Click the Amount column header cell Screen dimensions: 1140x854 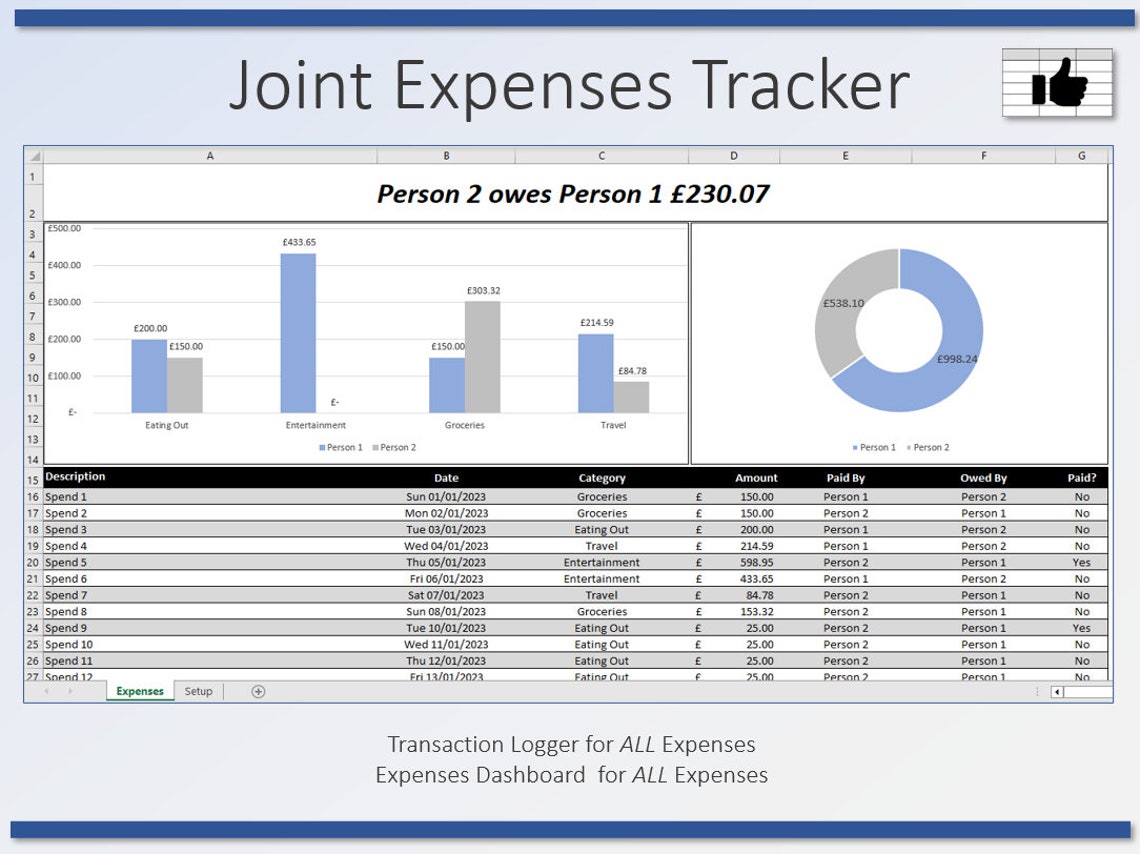point(734,478)
